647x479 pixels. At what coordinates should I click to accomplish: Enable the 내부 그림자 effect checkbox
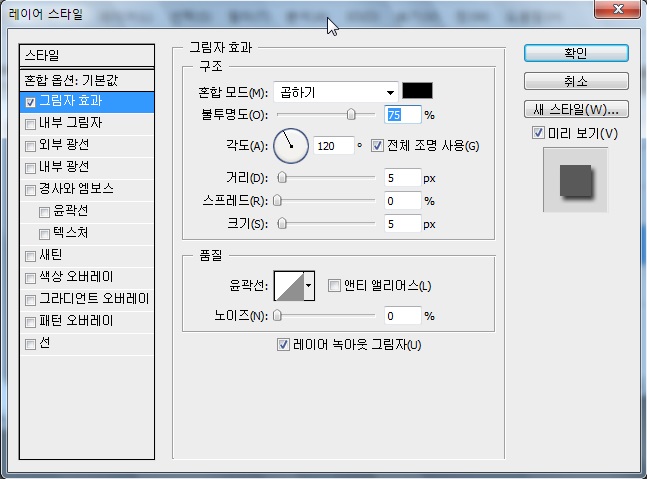tap(31, 123)
